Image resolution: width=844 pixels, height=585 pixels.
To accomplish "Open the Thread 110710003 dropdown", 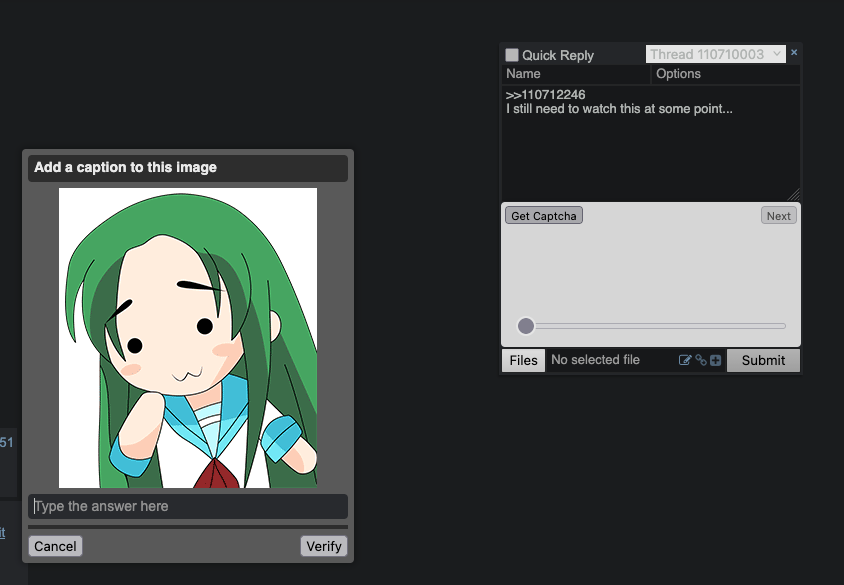I will tap(715, 54).
